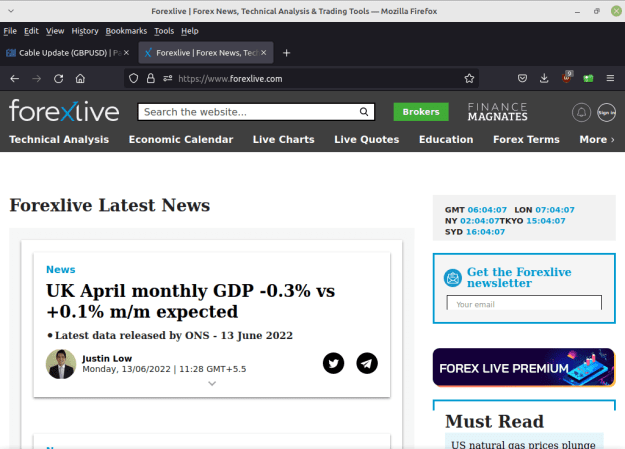Open Live Charts
The height and width of the screenshot is (449, 625).
(x=284, y=140)
